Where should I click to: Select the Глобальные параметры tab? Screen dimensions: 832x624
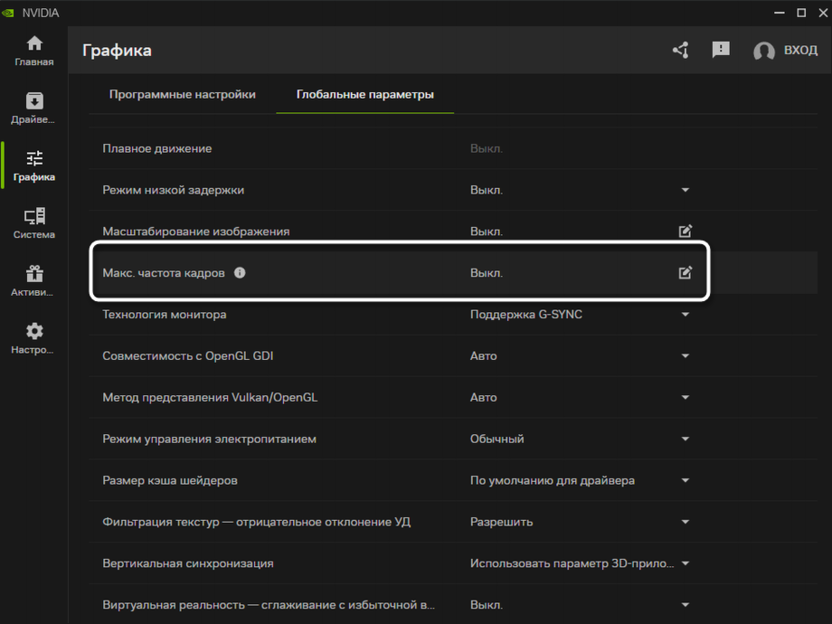(365, 95)
